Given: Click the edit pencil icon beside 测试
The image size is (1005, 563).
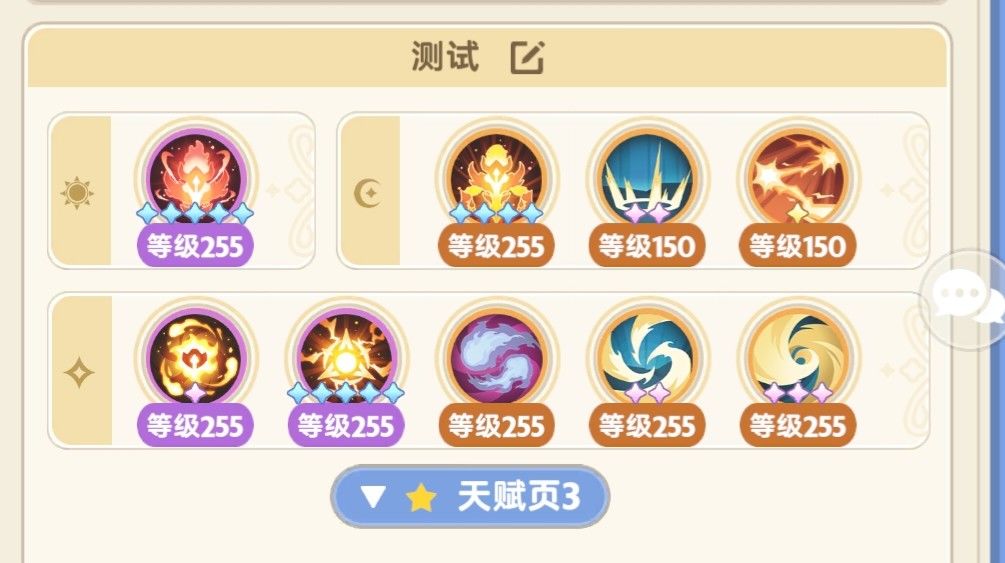Looking at the screenshot, I should click(527, 58).
